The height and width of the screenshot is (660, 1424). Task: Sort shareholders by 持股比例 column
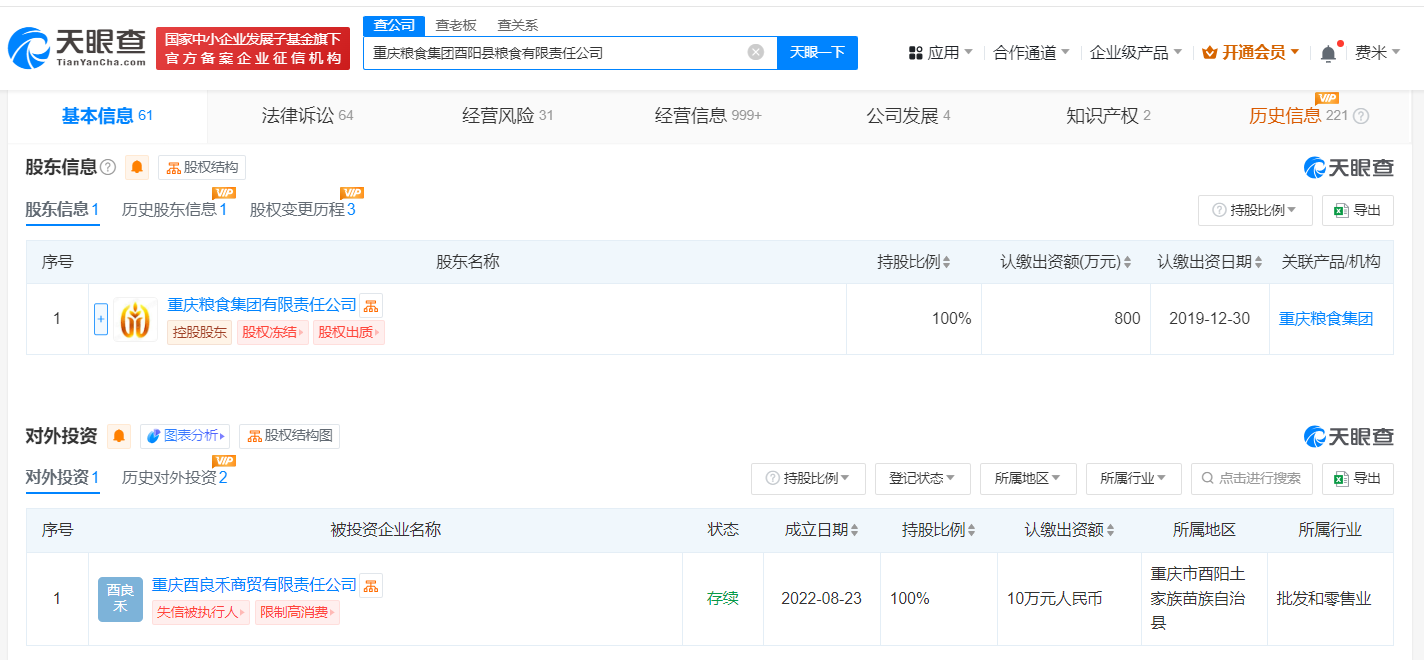(x=946, y=262)
